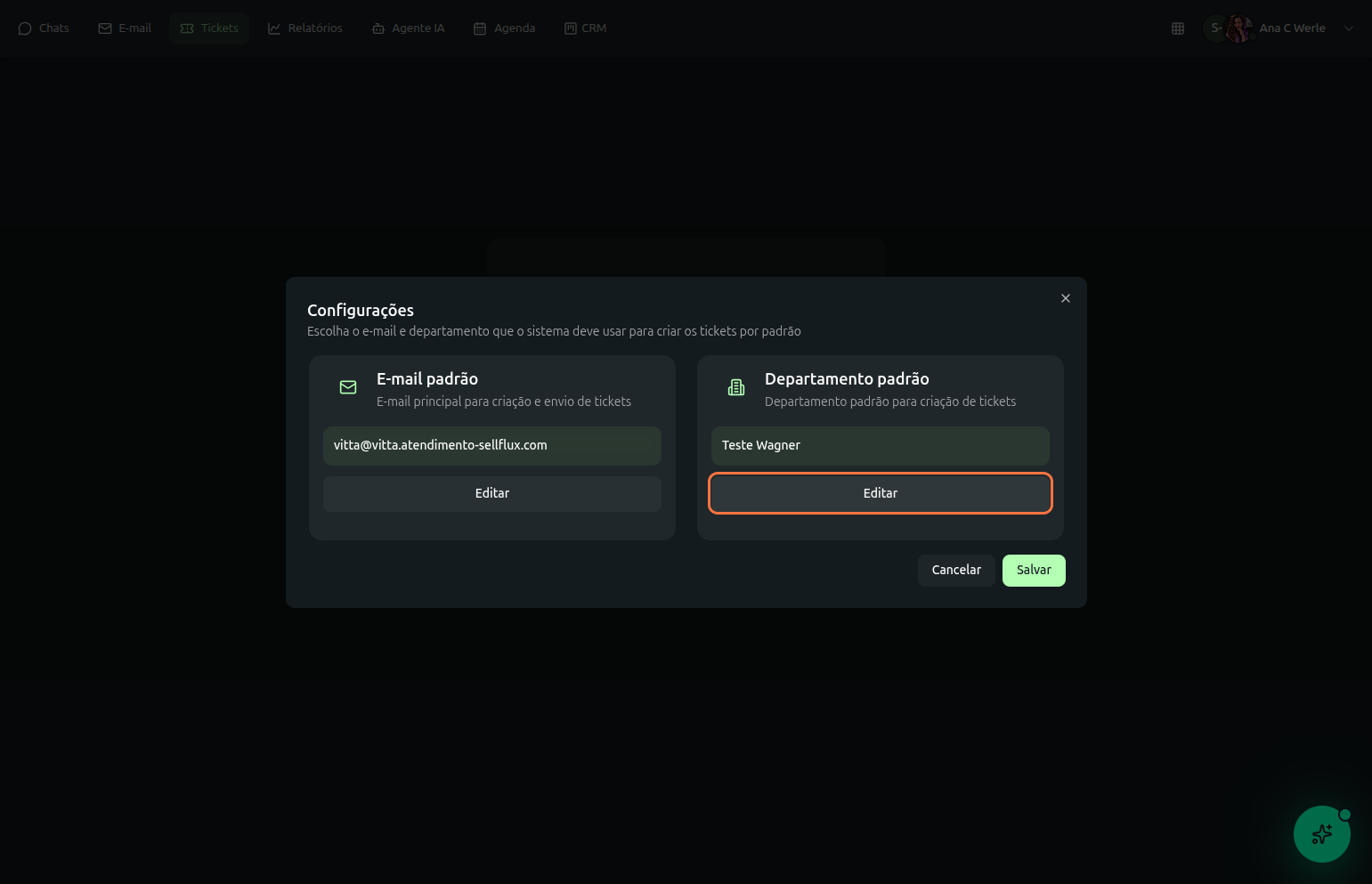Edit the default e-mail
The width and height of the screenshot is (1372, 884).
point(491,493)
